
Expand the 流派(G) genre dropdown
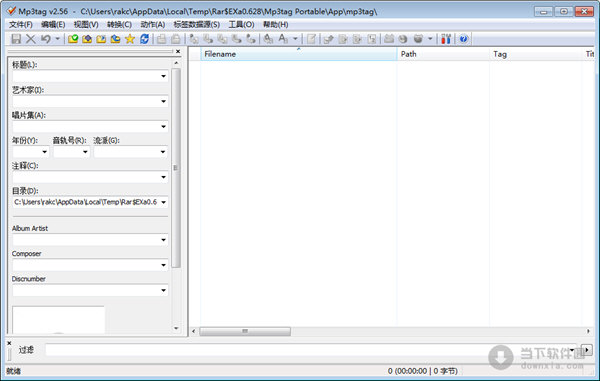pyautogui.click(x=163, y=152)
